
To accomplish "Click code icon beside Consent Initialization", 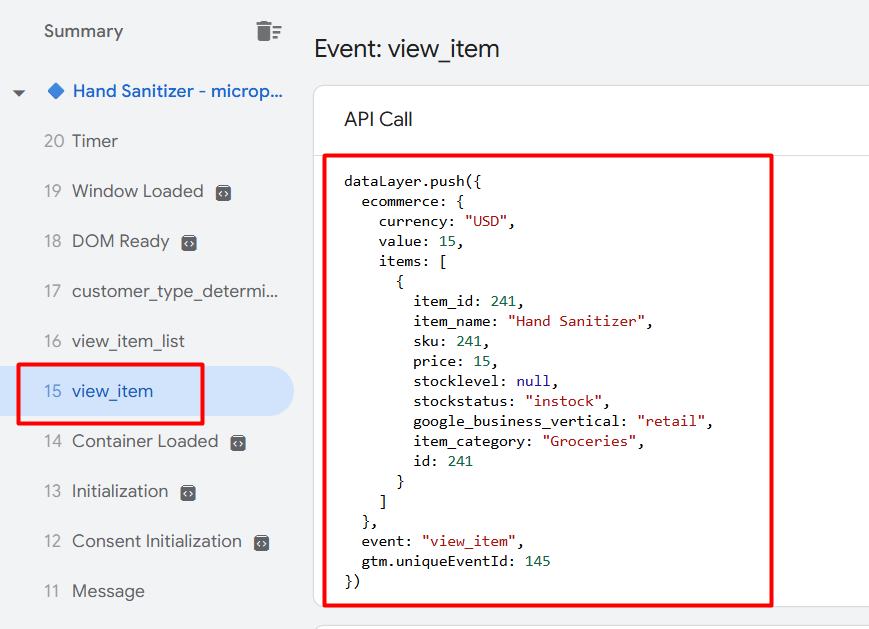I will point(261,542).
